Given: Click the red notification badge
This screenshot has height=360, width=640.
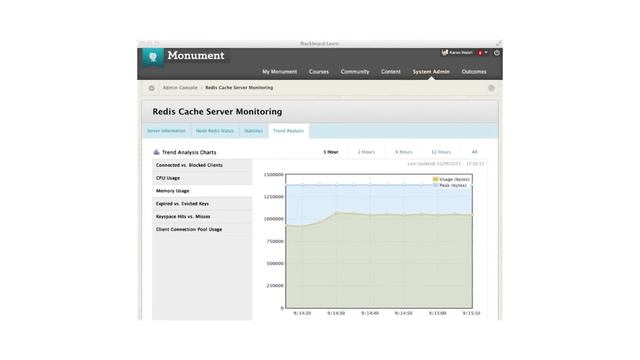Looking at the screenshot, I should point(480,53).
